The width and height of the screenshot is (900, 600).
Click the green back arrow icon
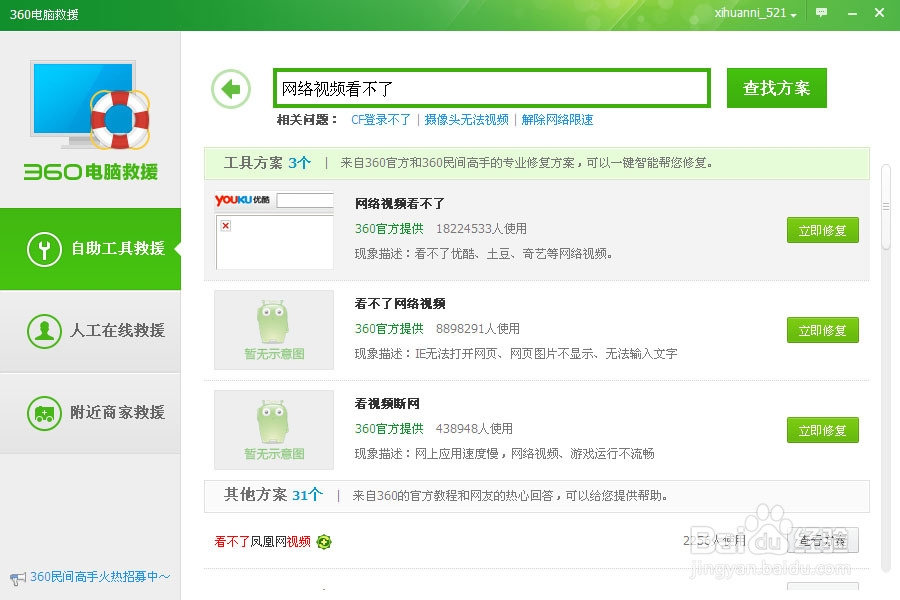tap(230, 88)
